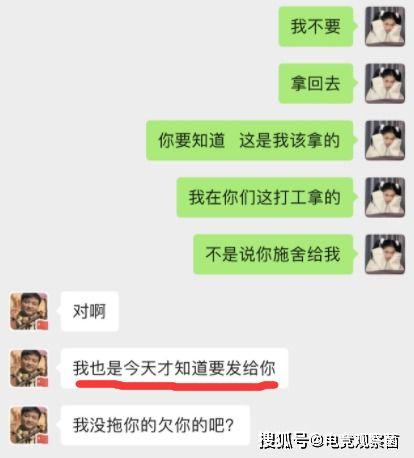Click the flag badge on the "对啊" avatar

(x=42, y=325)
